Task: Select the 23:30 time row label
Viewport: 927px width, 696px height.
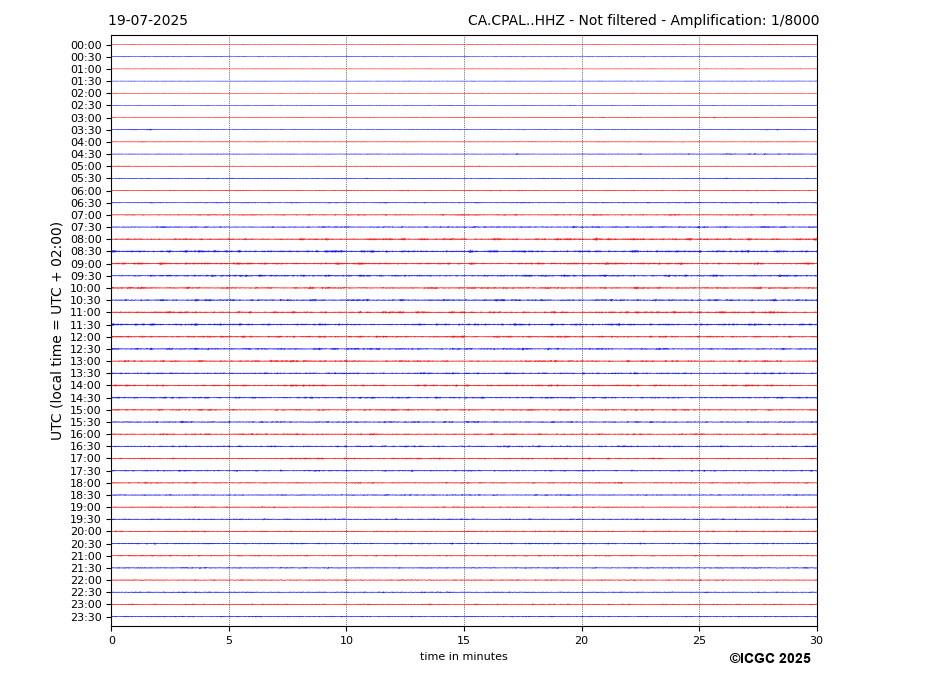Action: coord(86,617)
